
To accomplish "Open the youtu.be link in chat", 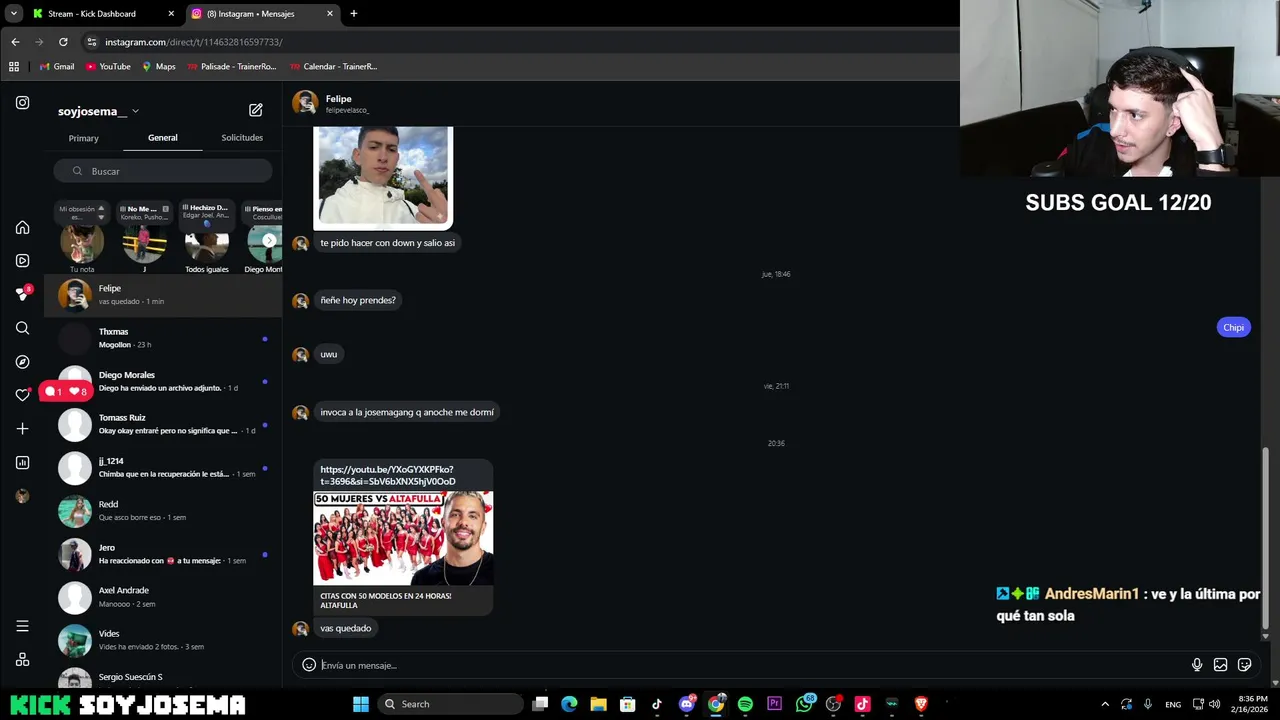I will [x=388, y=475].
